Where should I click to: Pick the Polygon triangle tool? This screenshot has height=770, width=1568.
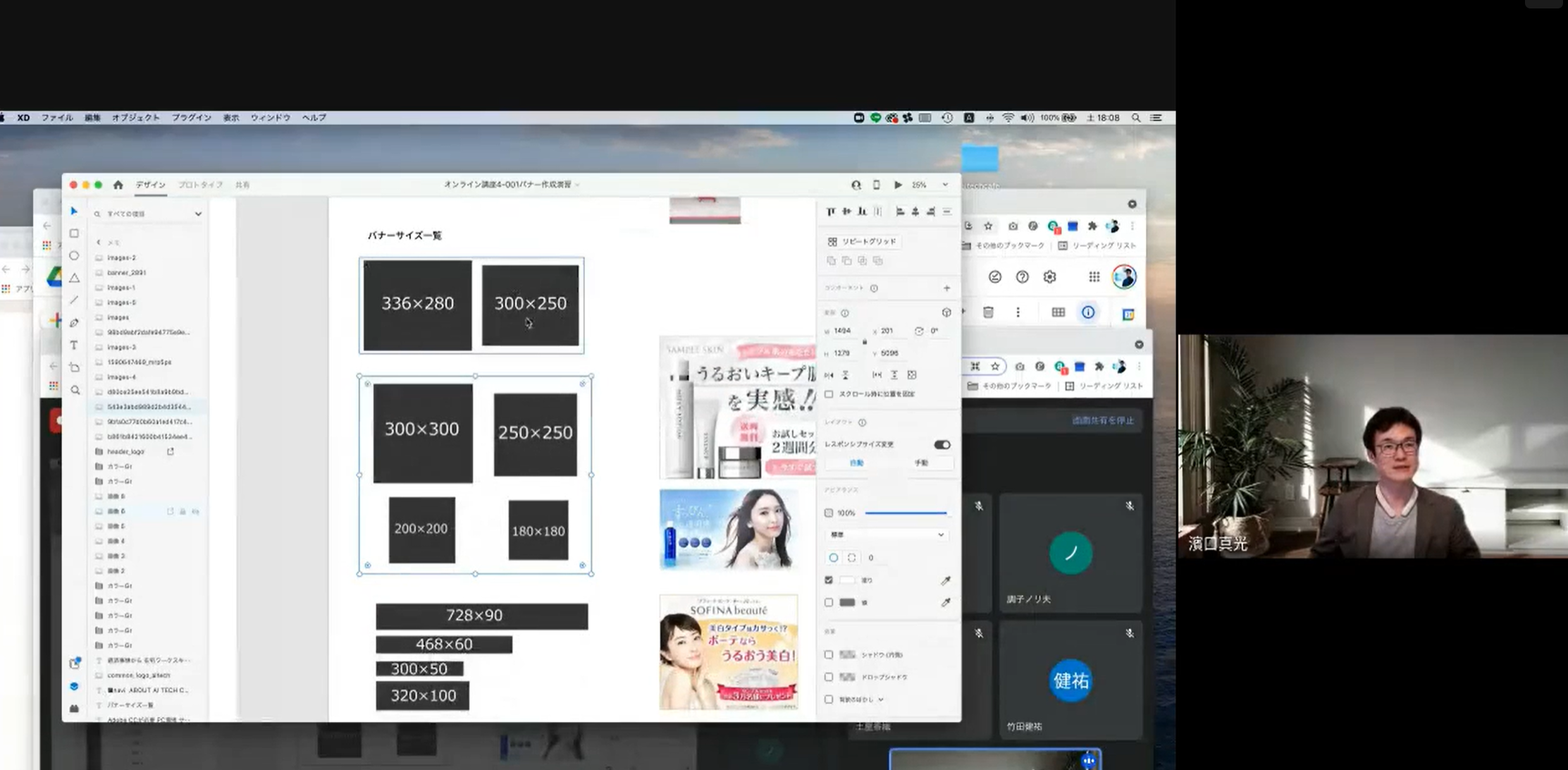click(x=74, y=278)
